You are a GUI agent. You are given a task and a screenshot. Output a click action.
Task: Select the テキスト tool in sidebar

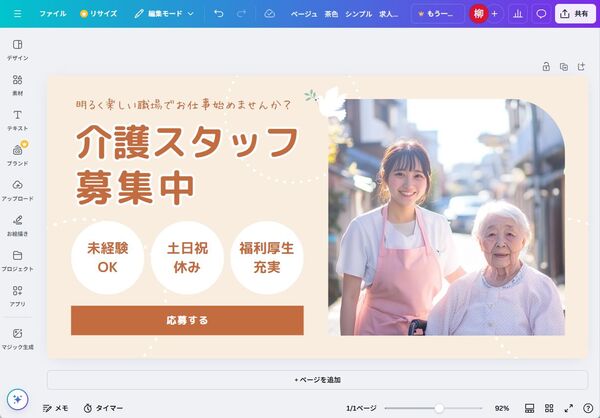18,120
